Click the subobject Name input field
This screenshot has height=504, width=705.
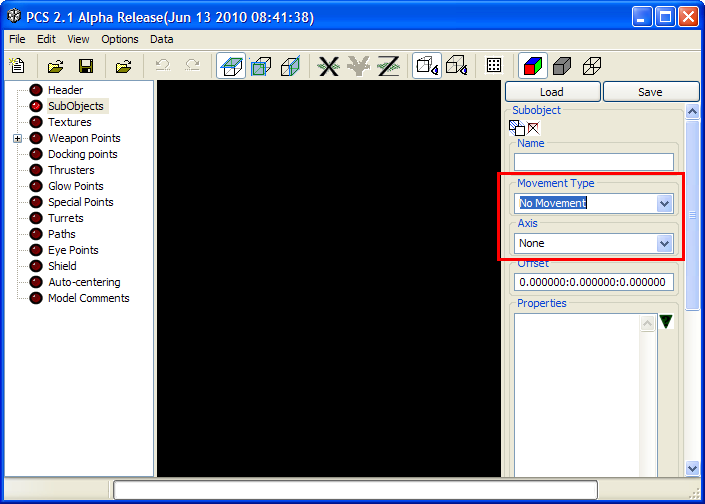pyautogui.click(x=593, y=162)
